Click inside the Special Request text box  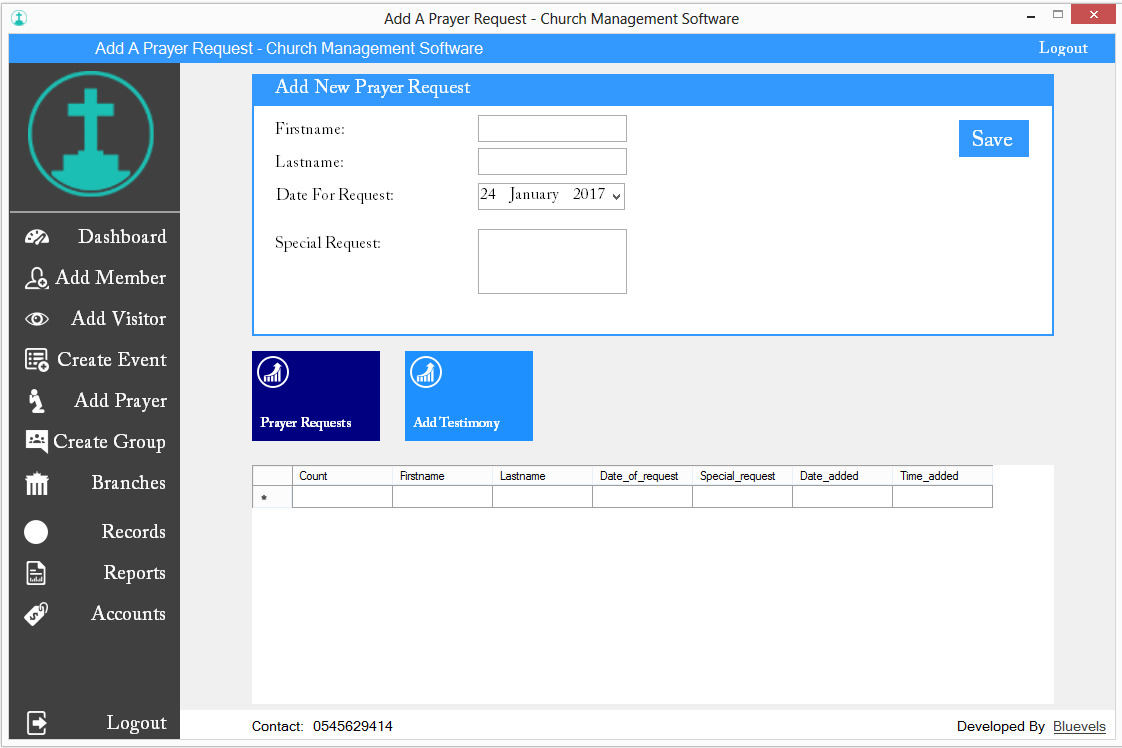[x=552, y=262]
